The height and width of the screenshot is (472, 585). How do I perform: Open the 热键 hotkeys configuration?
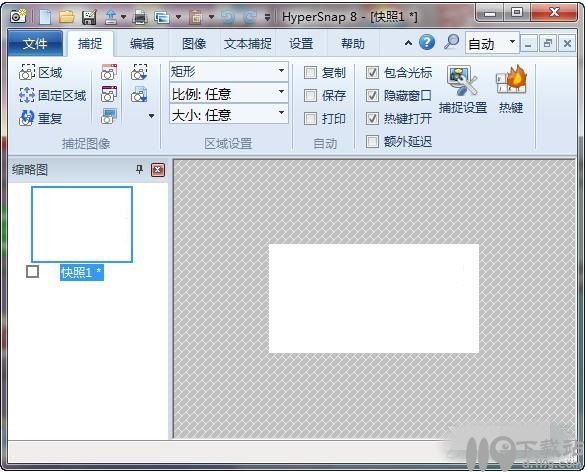coord(511,90)
